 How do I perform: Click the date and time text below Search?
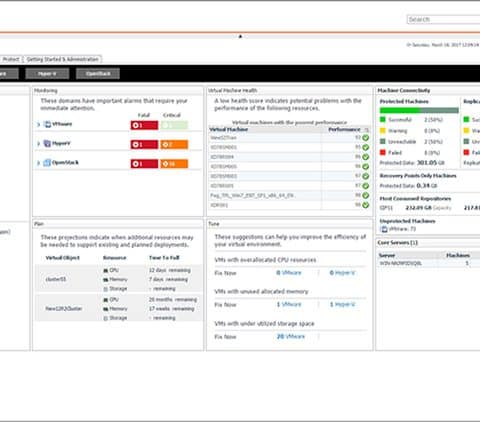click(444, 45)
